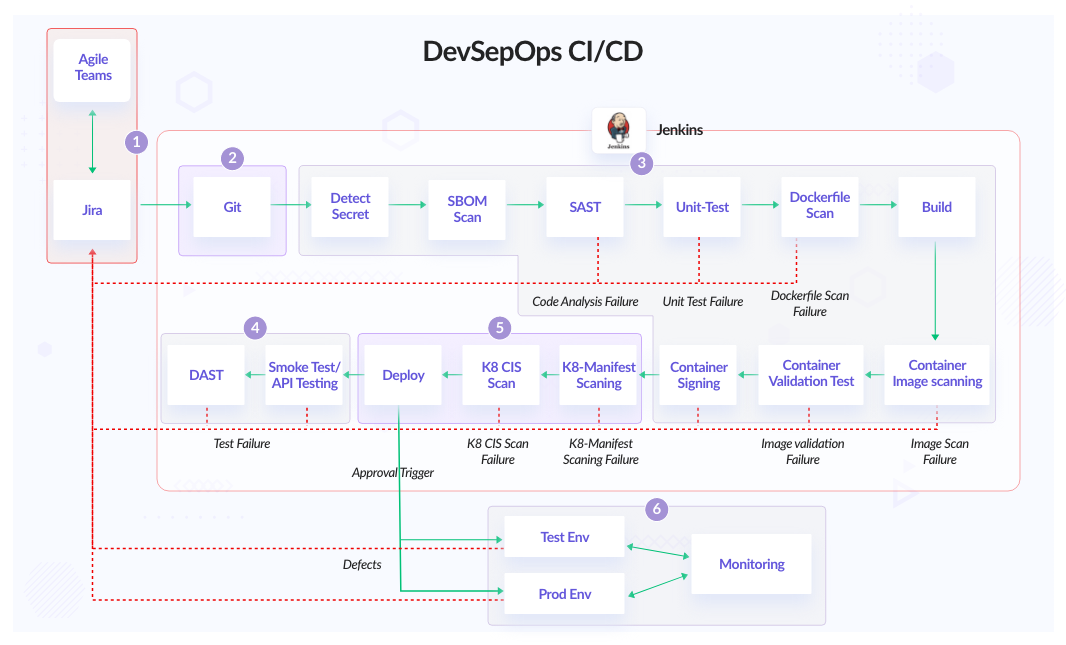The width and height of the screenshot is (1066, 645).
Task: Open badge 4 above DAST group
Action: [255, 328]
